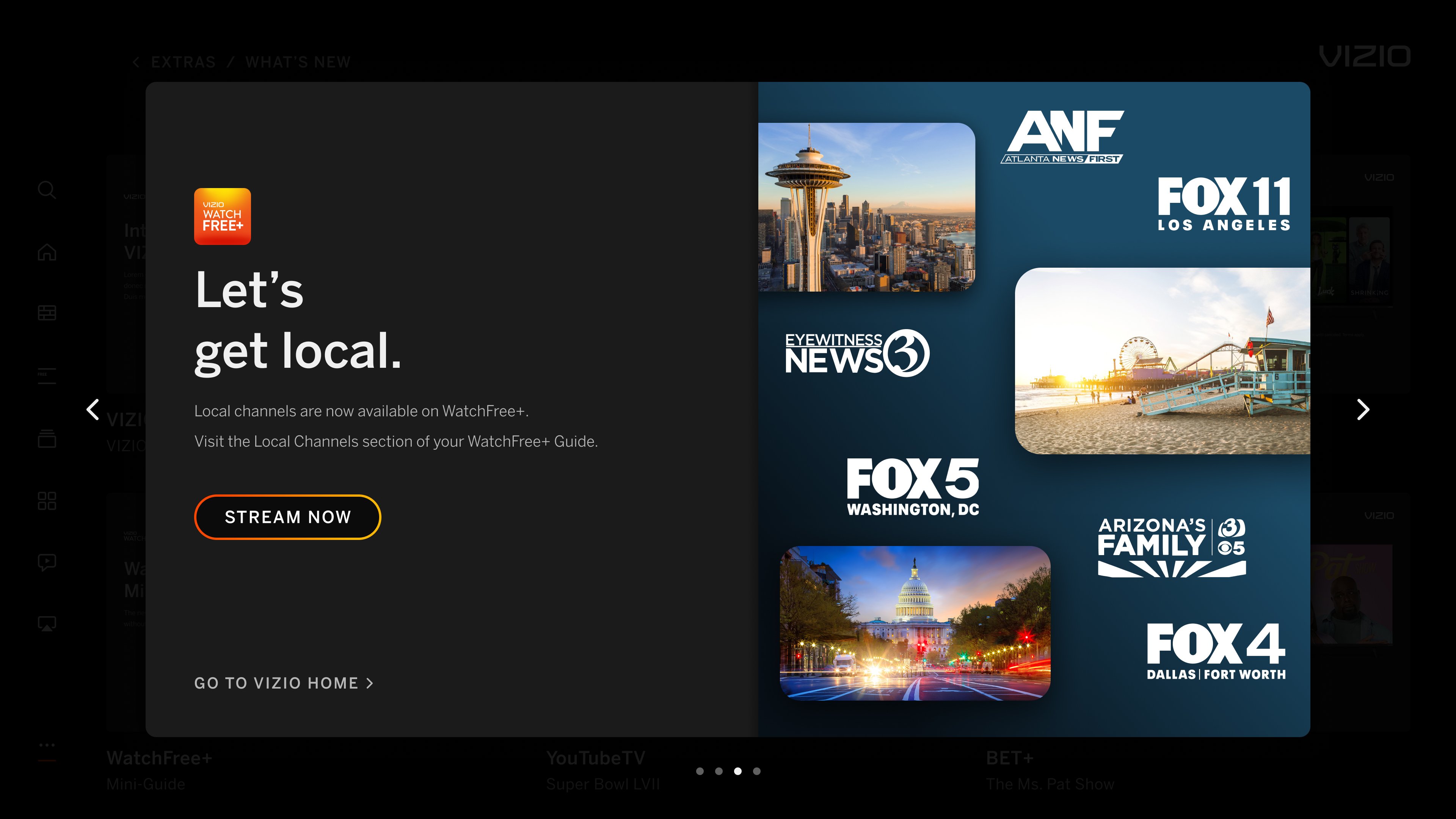
Task: Go to next slide with right arrow
Action: tap(1363, 409)
